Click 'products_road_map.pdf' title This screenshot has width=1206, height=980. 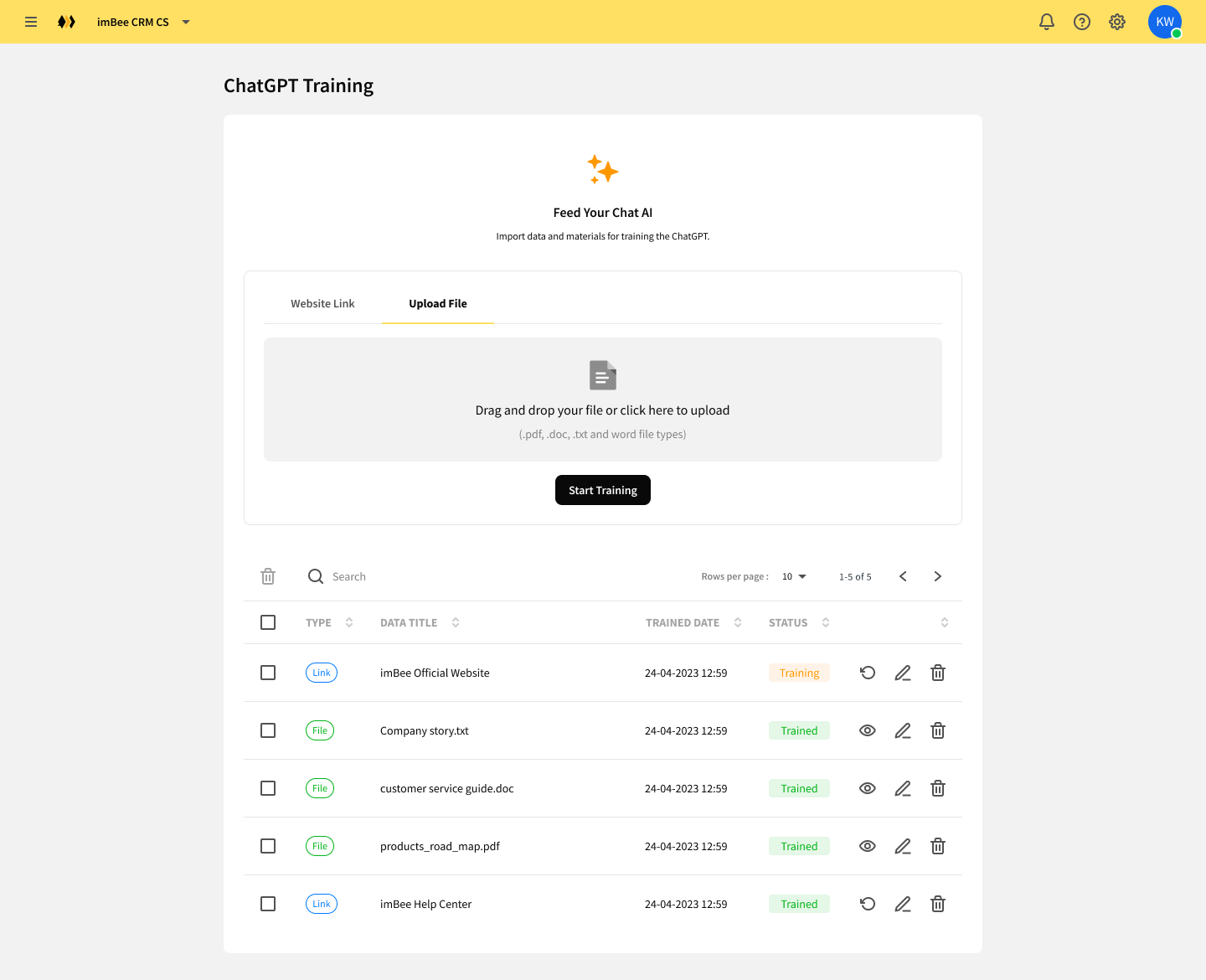[440, 846]
